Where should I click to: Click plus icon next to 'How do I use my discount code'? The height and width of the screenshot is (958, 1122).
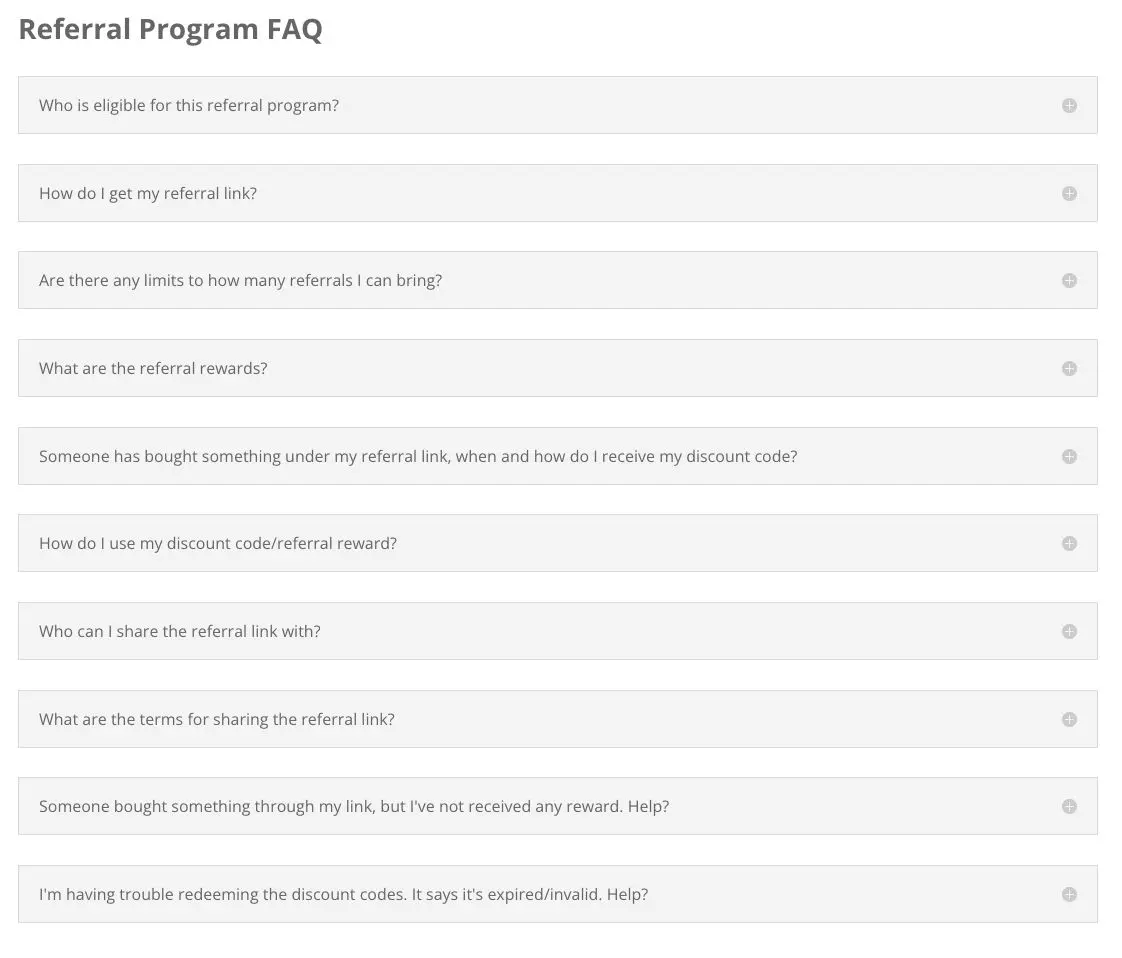coord(1069,544)
